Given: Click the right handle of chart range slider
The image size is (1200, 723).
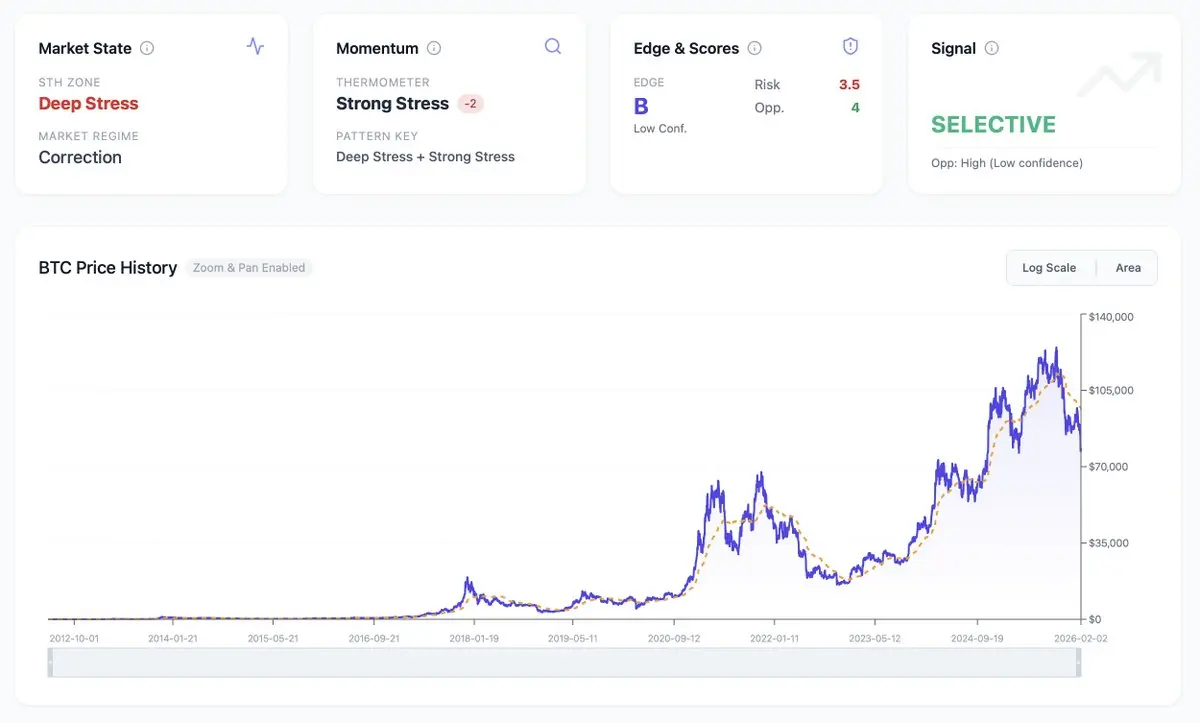Looking at the screenshot, I should point(1078,662).
